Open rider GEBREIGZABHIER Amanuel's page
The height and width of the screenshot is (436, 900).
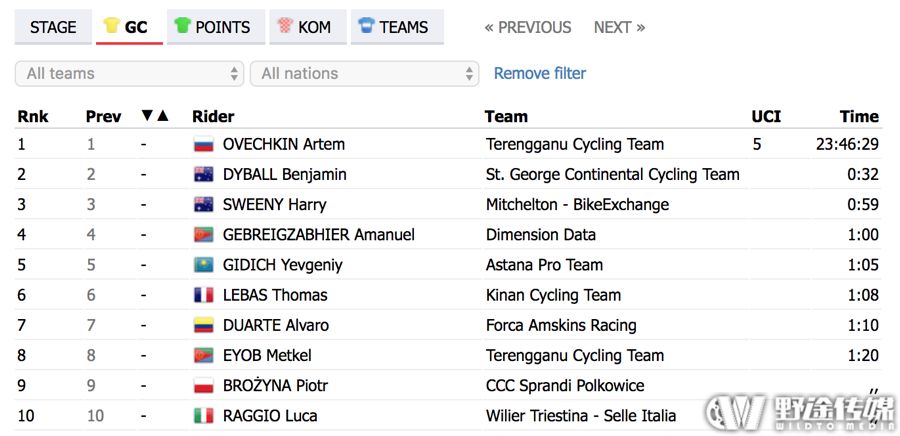point(319,235)
